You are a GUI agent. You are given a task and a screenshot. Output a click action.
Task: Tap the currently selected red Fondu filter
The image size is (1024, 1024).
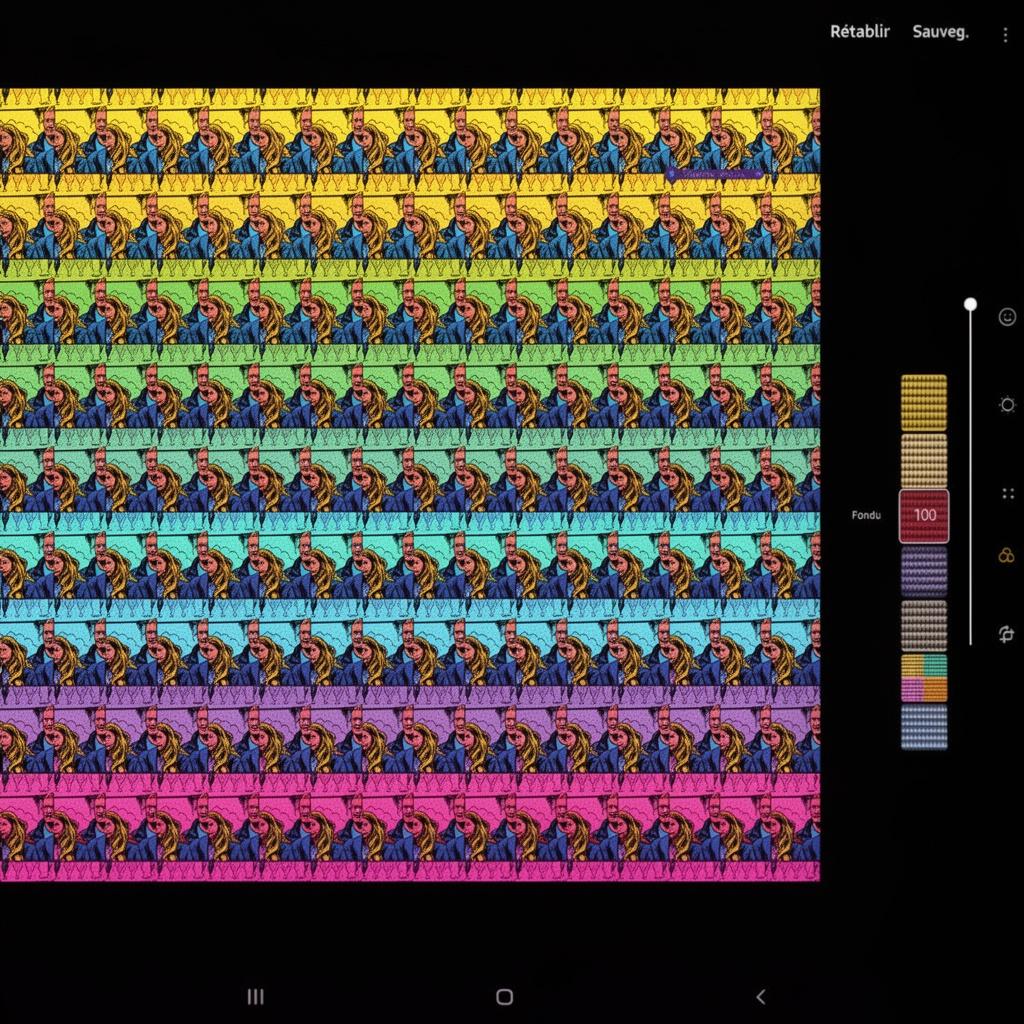[924, 515]
